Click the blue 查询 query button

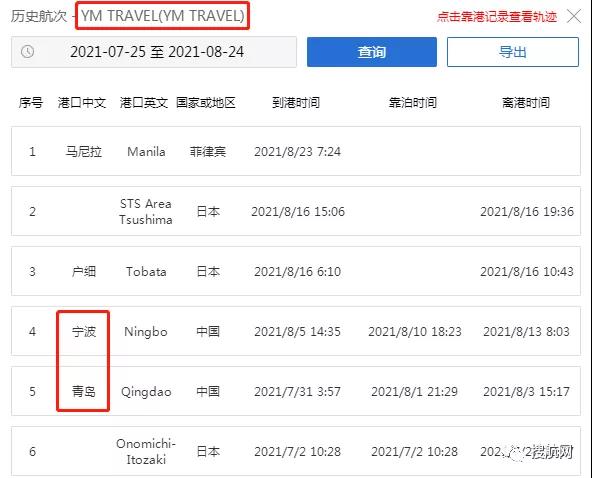pos(372,52)
